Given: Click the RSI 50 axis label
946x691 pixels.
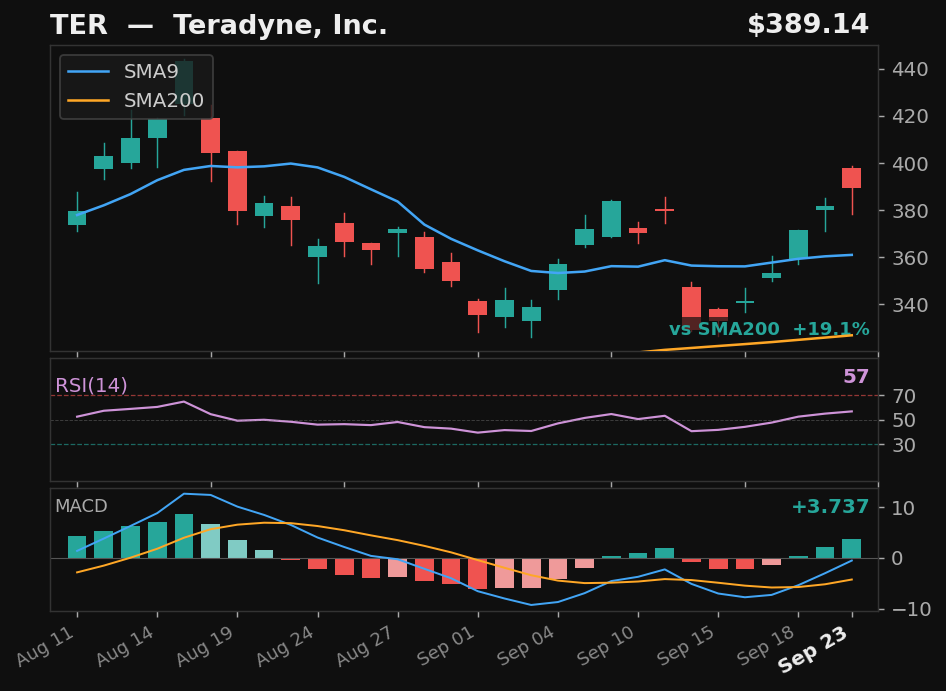Looking at the screenshot, I should tap(904, 420).
